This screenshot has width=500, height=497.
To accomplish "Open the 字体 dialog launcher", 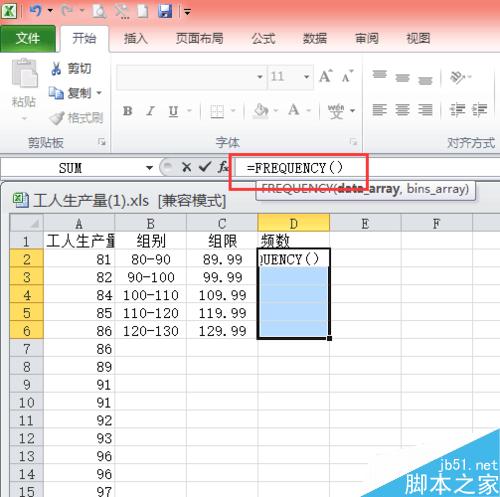I will [353, 142].
